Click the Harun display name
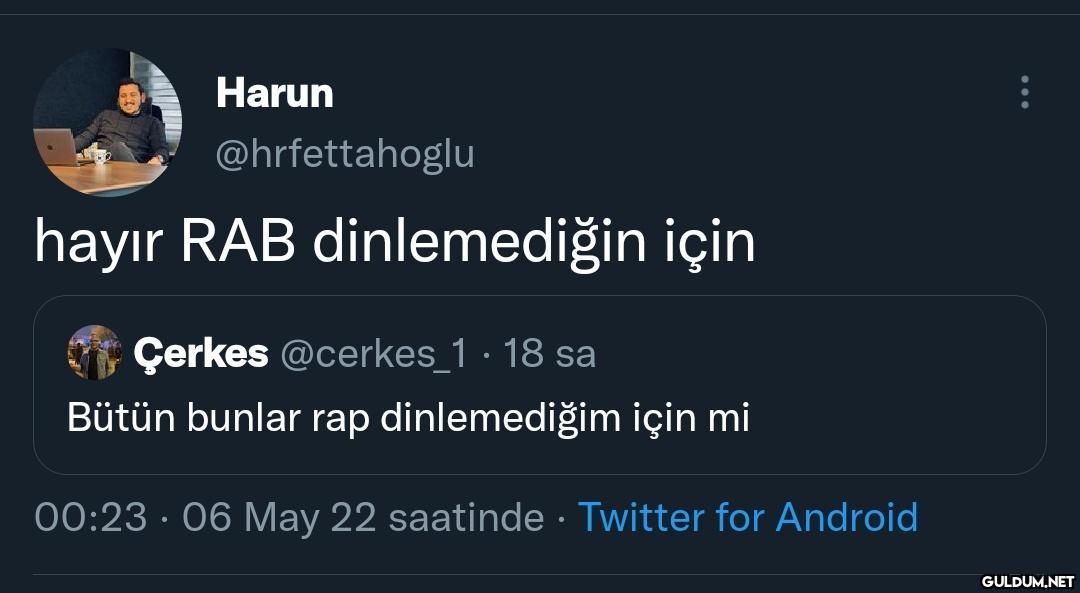 [x=274, y=94]
